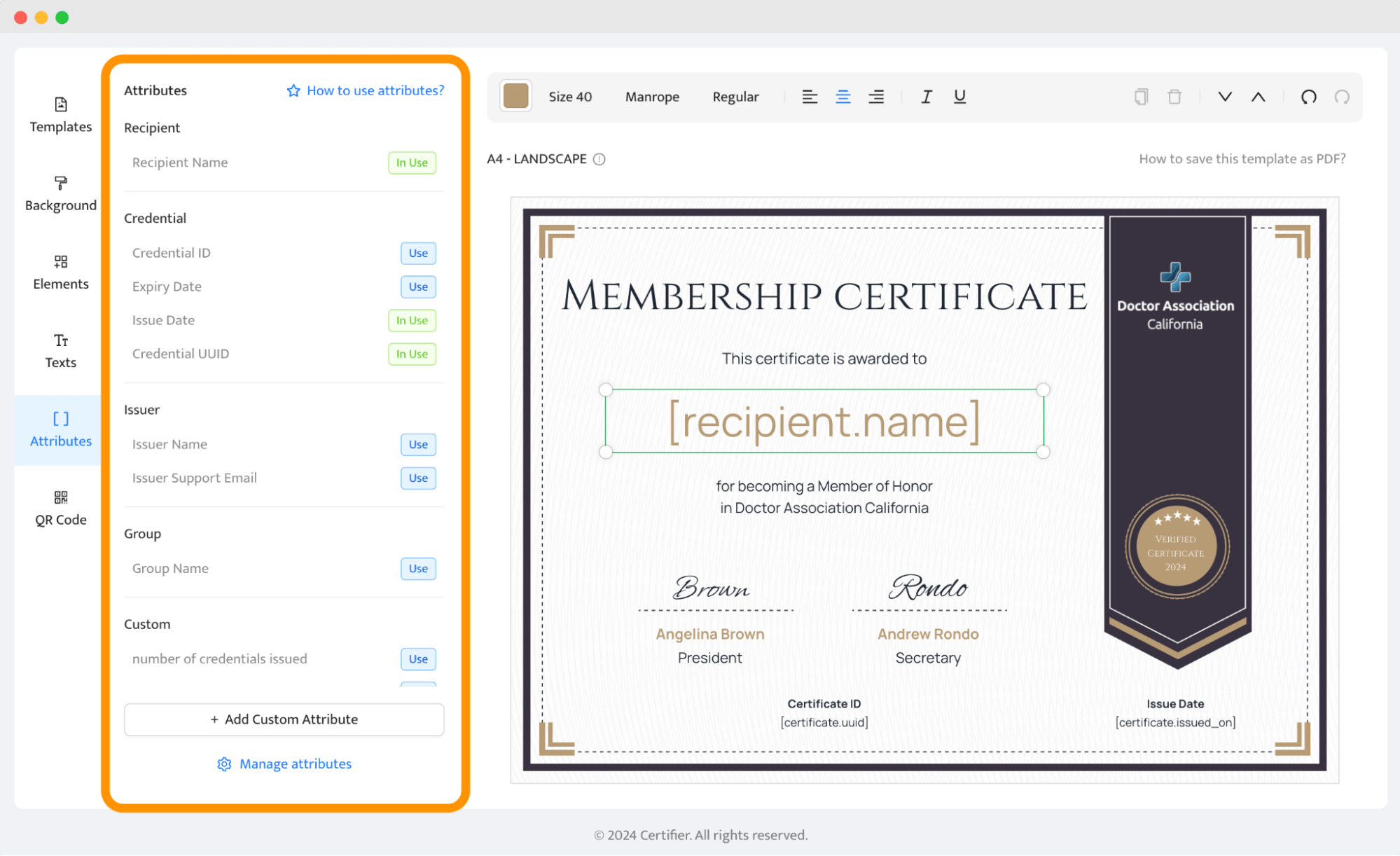Click Use button for Credential ID

coord(418,253)
